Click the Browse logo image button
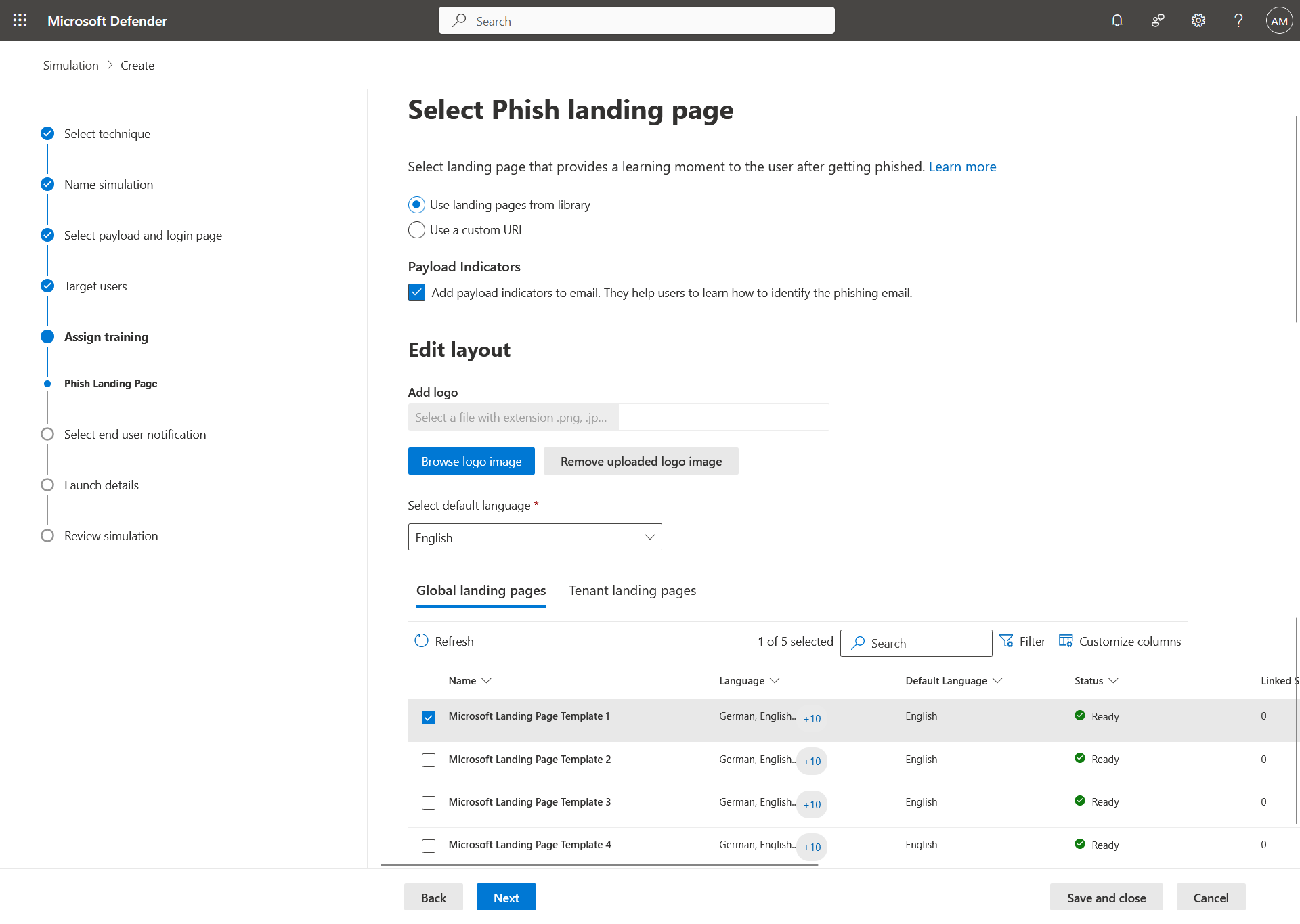1300x924 pixels. (x=471, y=461)
